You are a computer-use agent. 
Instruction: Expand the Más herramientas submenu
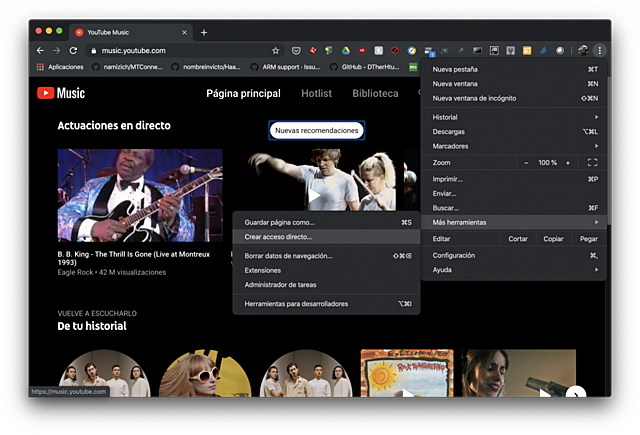(513, 222)
